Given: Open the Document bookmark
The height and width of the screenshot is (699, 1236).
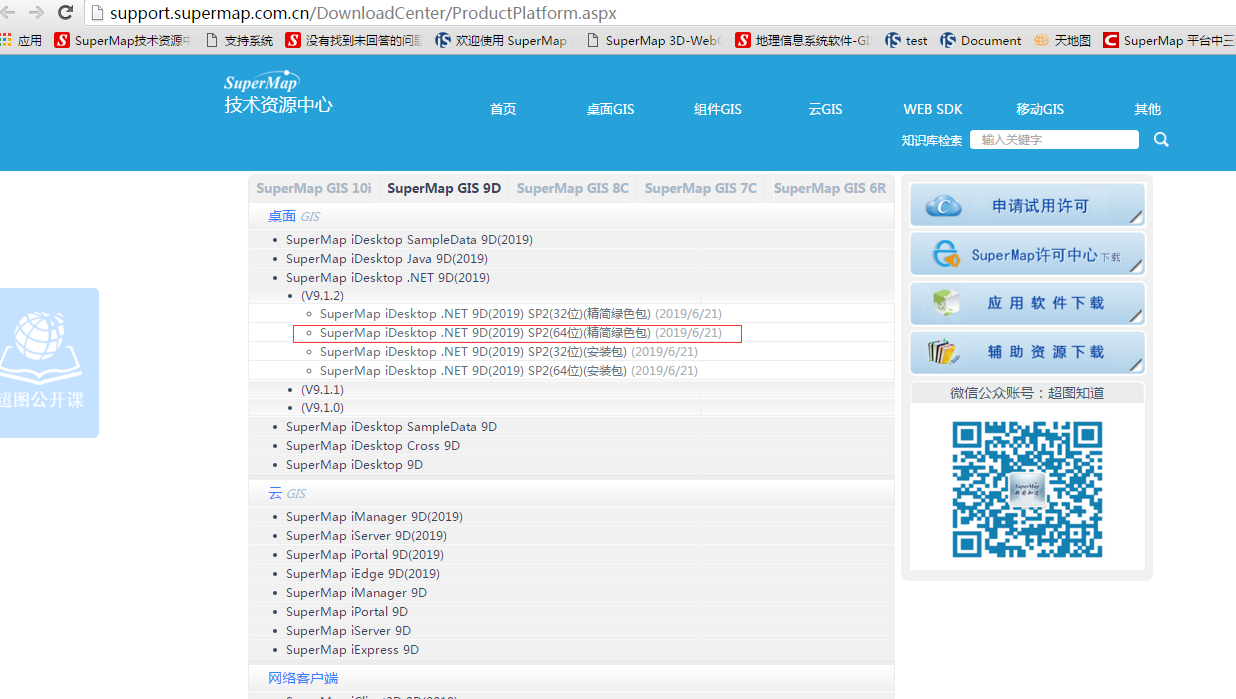Looking at the screenshot, I should [980, 41].
